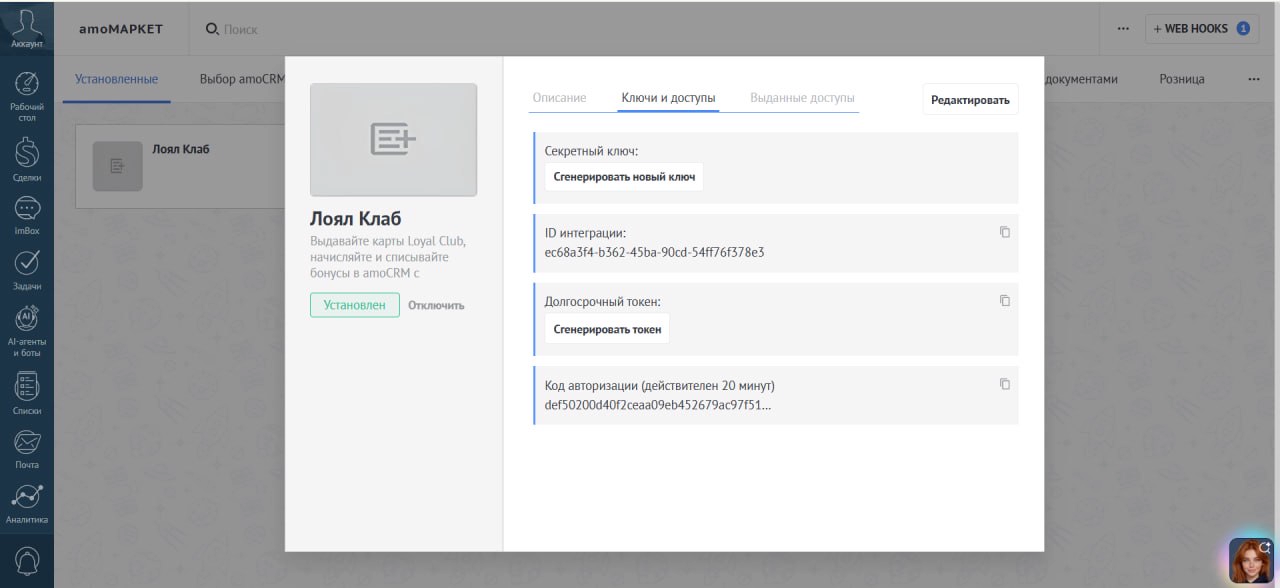Open Рабочий стол dashboard in sidebar
1280x588 pixels.
point(27,96)
